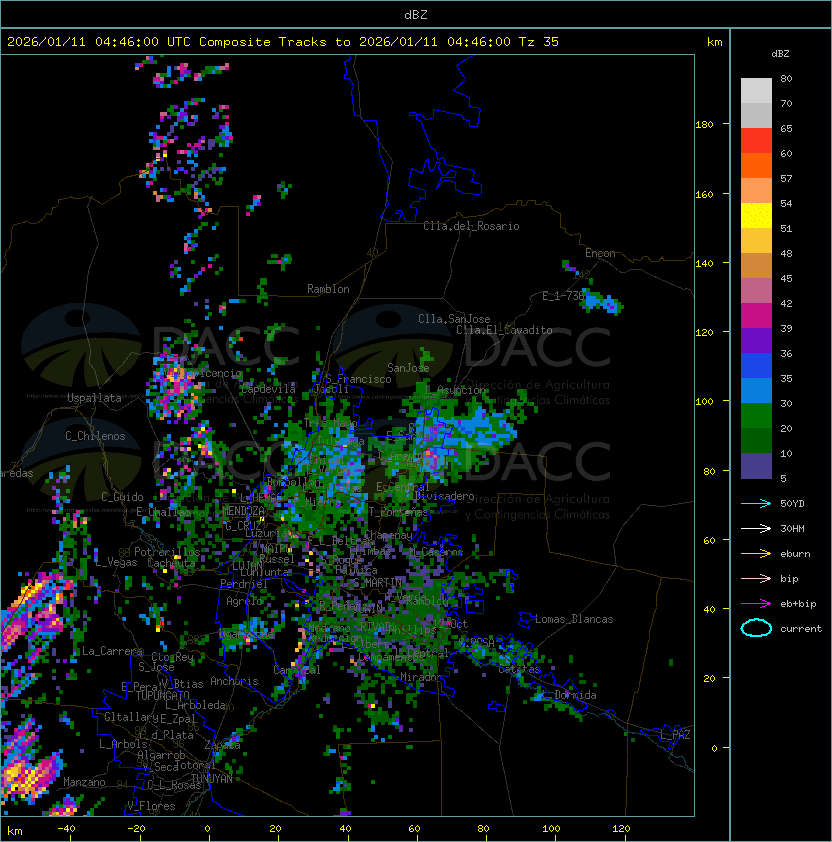Image resolution: width=832 pixels, height=842 pixels.
Task: Click the TUNUYAN label on map
Action: tap(212, 779)
